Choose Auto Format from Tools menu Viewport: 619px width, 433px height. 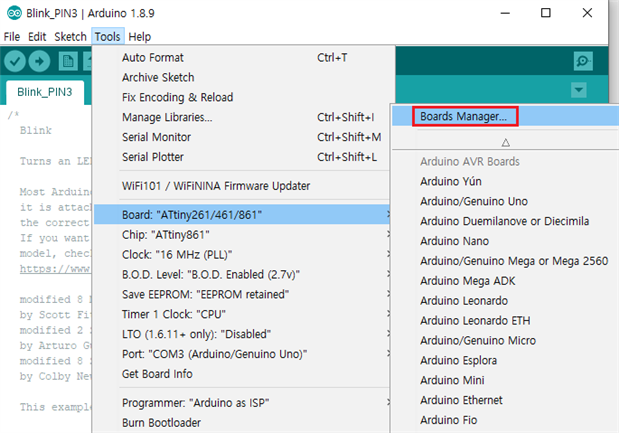[x=242, y=58]
